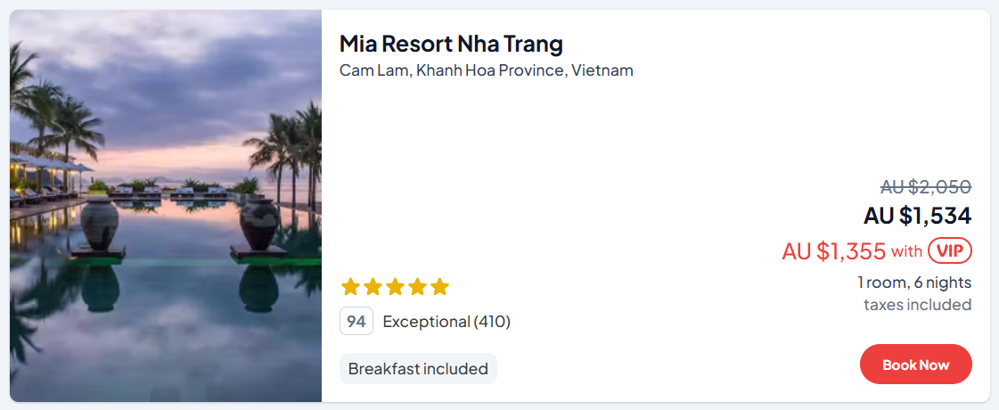Click the crossed-out AU $2,050 price
Image resolution: width=999 pixels, height=410 pixels.
click(925, 186)
